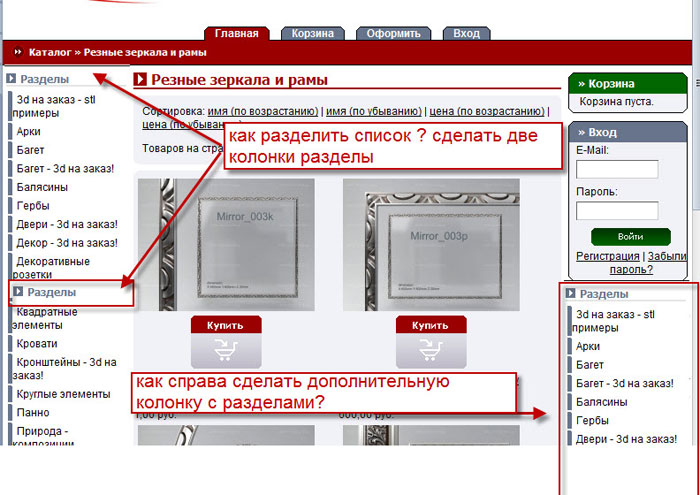Open the Квадратные элементы section

(x=45, y=318)
